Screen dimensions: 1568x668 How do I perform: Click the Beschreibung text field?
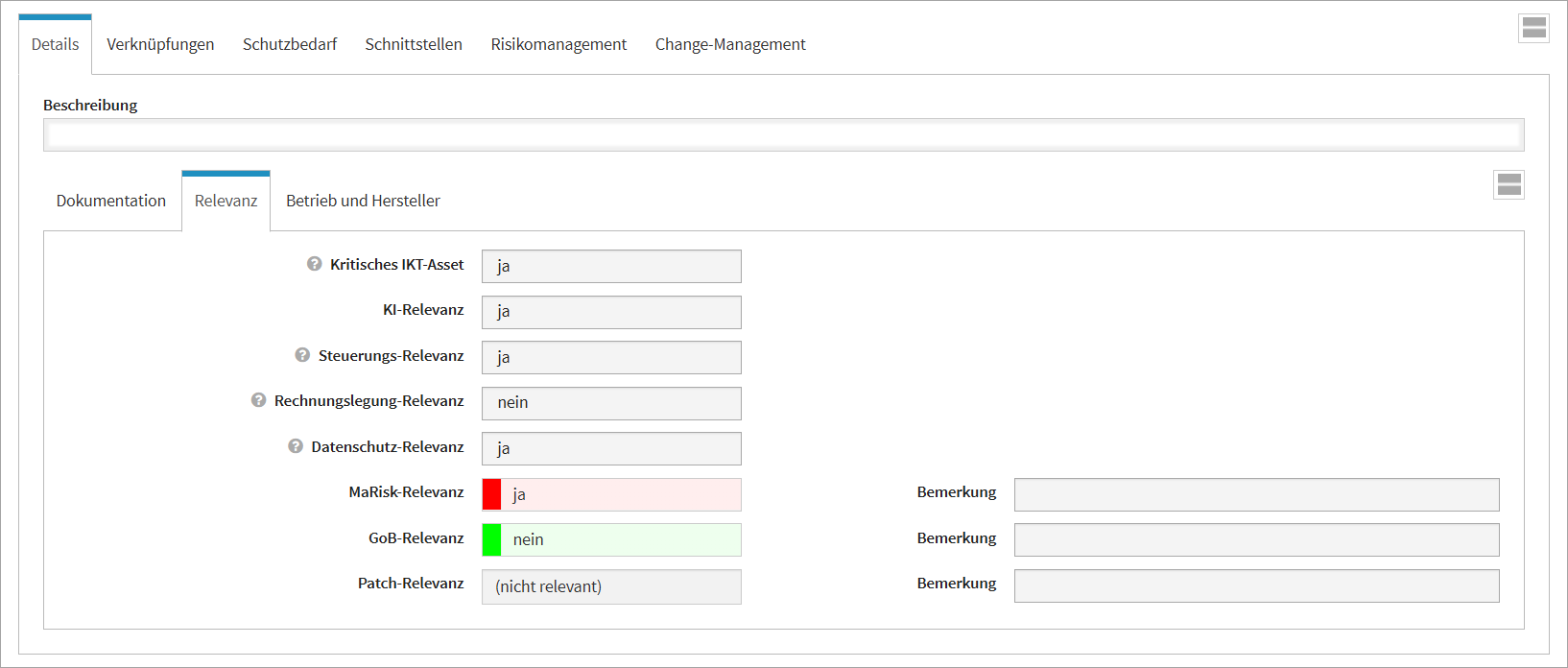click(783, 134)
